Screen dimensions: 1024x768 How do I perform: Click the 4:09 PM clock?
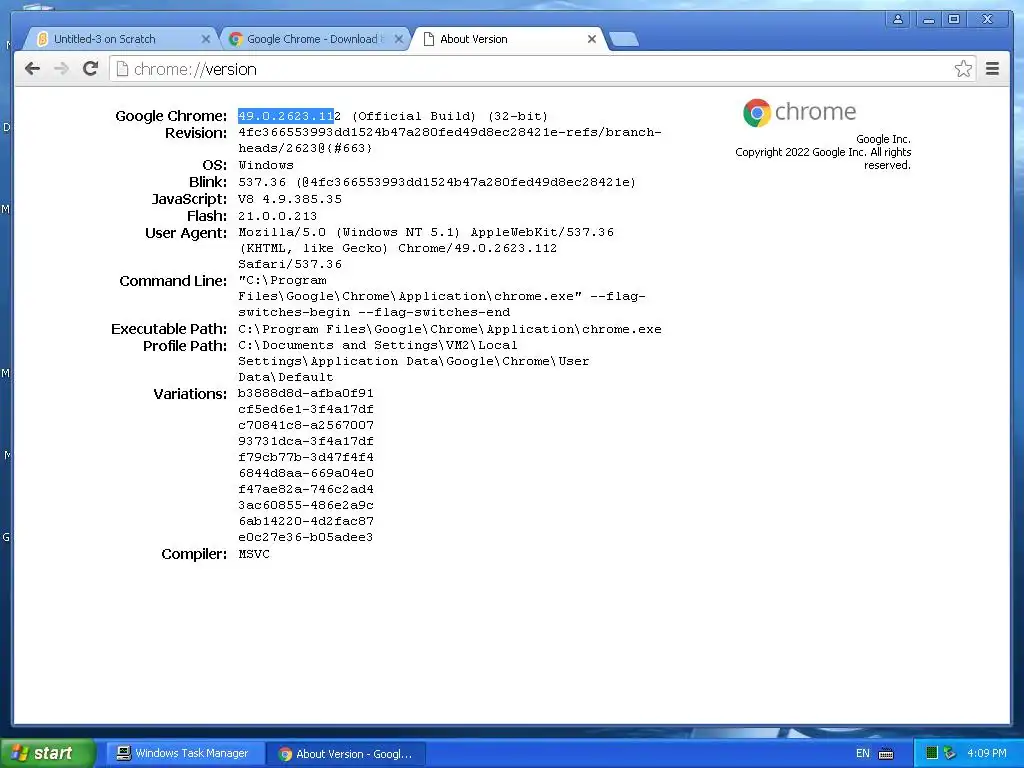pyautogui.click(x=987, y=753)
